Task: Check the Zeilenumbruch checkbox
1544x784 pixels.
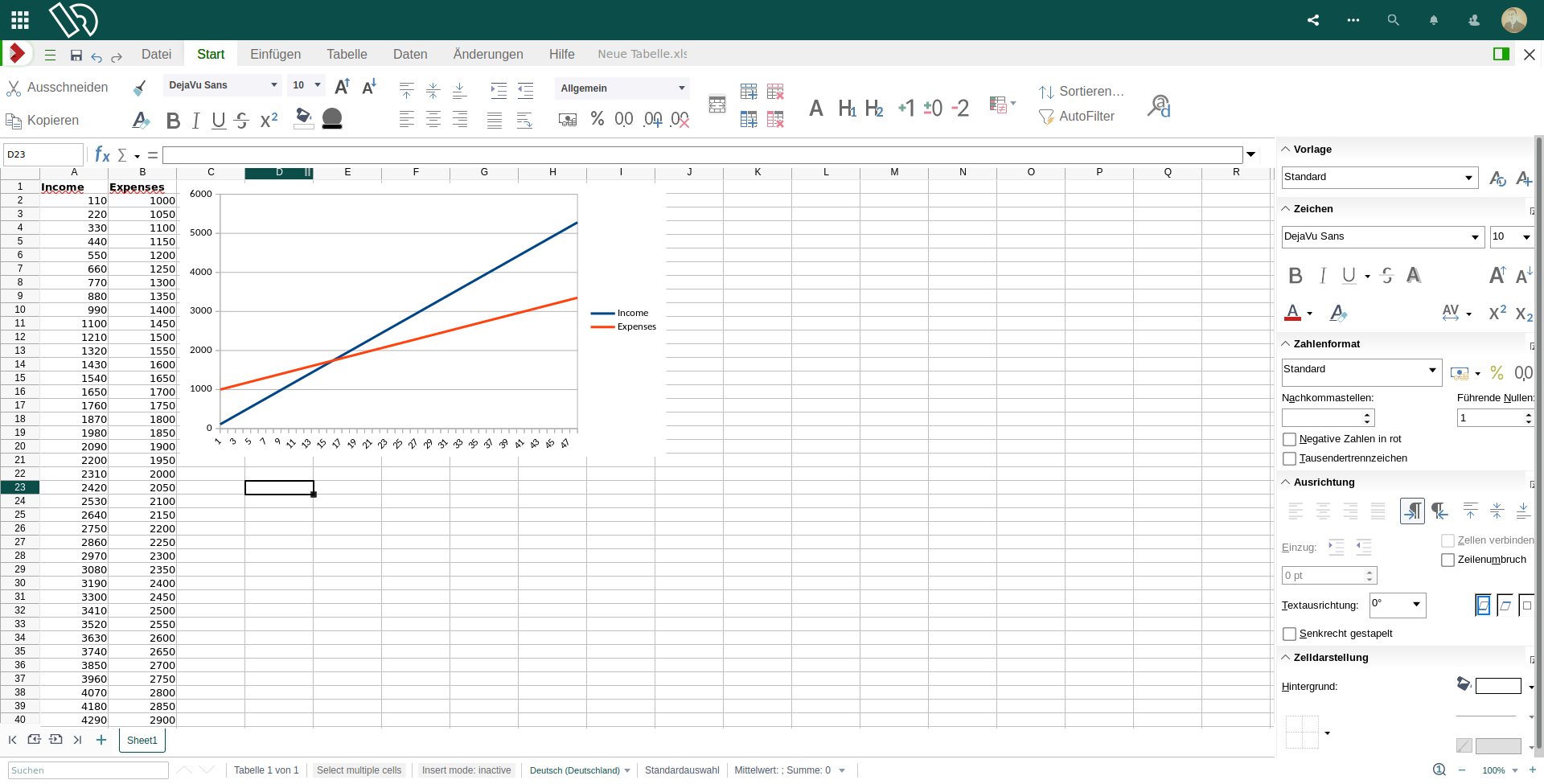Action: pos(1448,560)
